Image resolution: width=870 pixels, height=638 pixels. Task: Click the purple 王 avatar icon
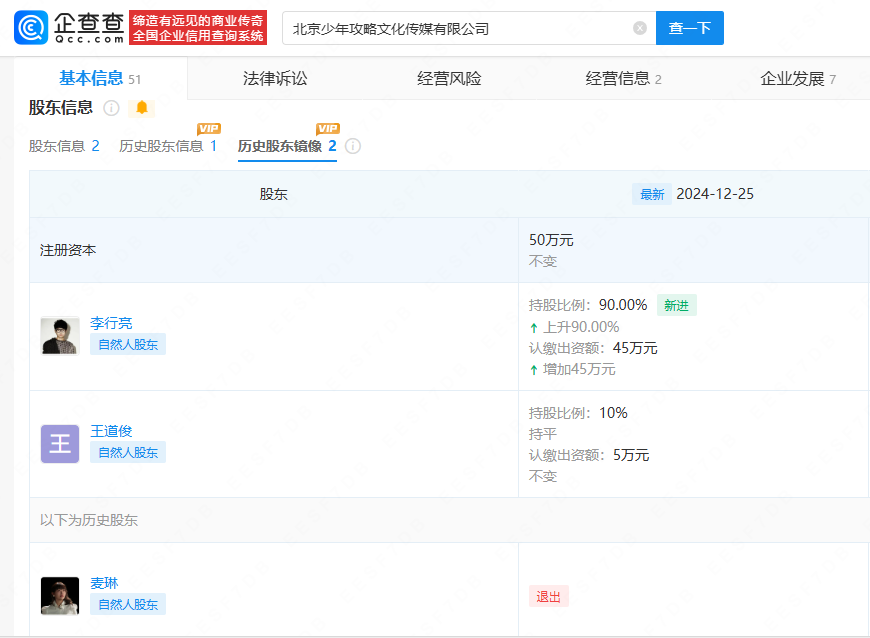[x=60, y=443]
